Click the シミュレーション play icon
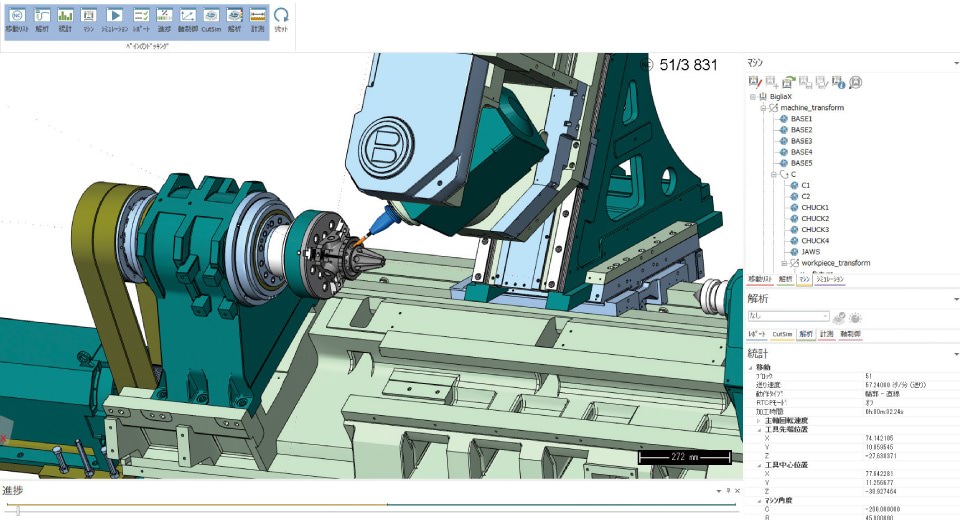Viewport: 960px width, 520px height. click(114, 16)
